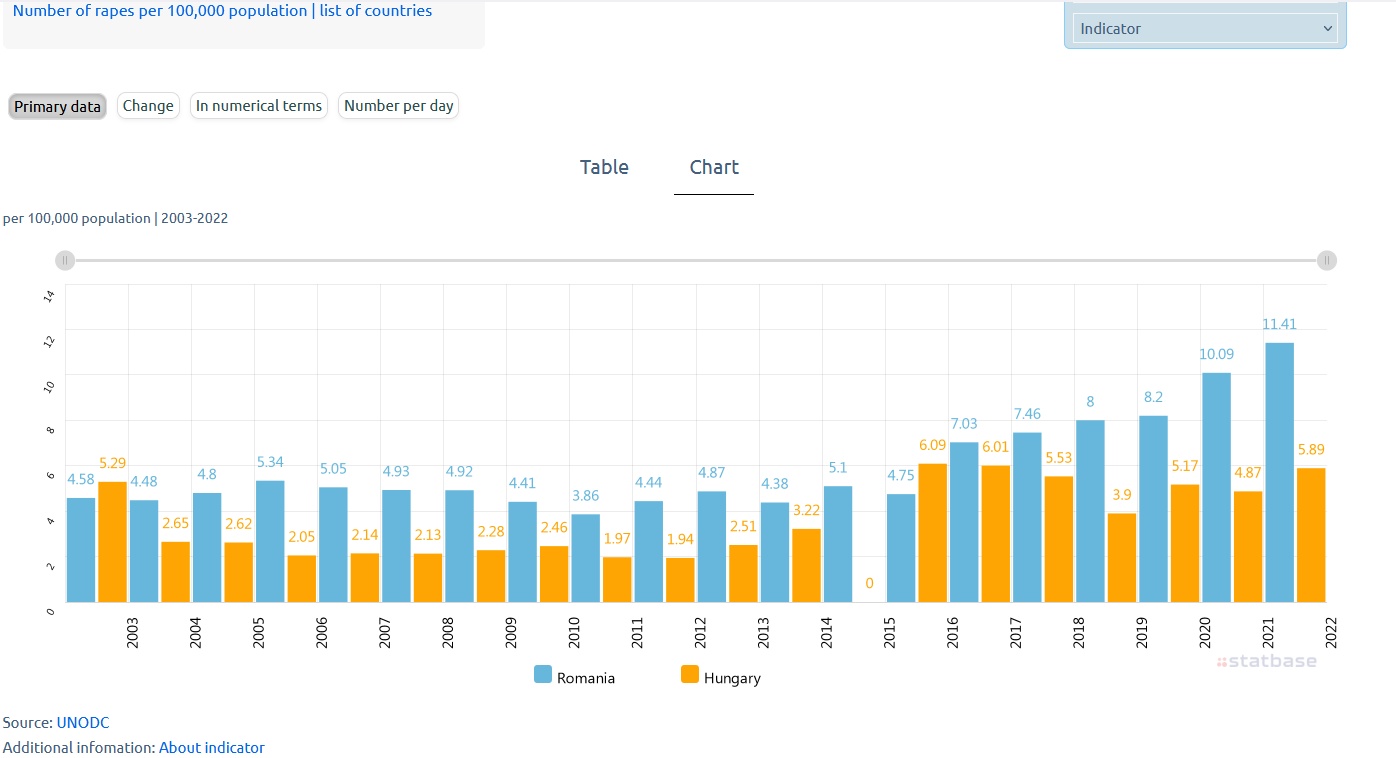Click the right range slider handle
This screenshot has width=1396, height=758.
pos(1326,260)
